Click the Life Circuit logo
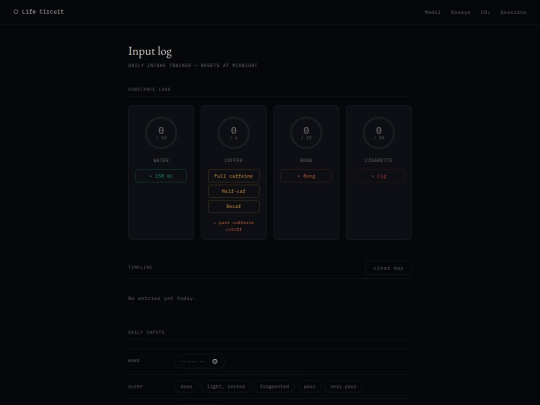 [x=39, y=12]
